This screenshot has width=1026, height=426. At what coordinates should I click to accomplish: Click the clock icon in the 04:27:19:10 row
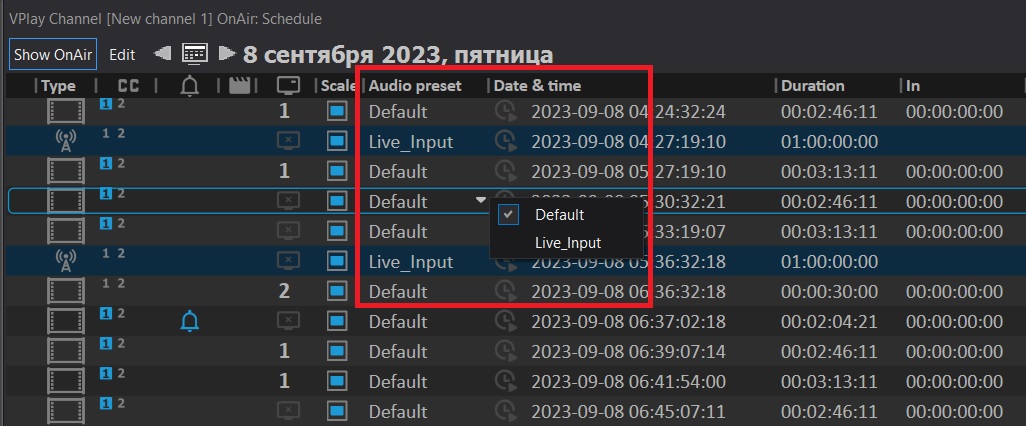[505, 142]
